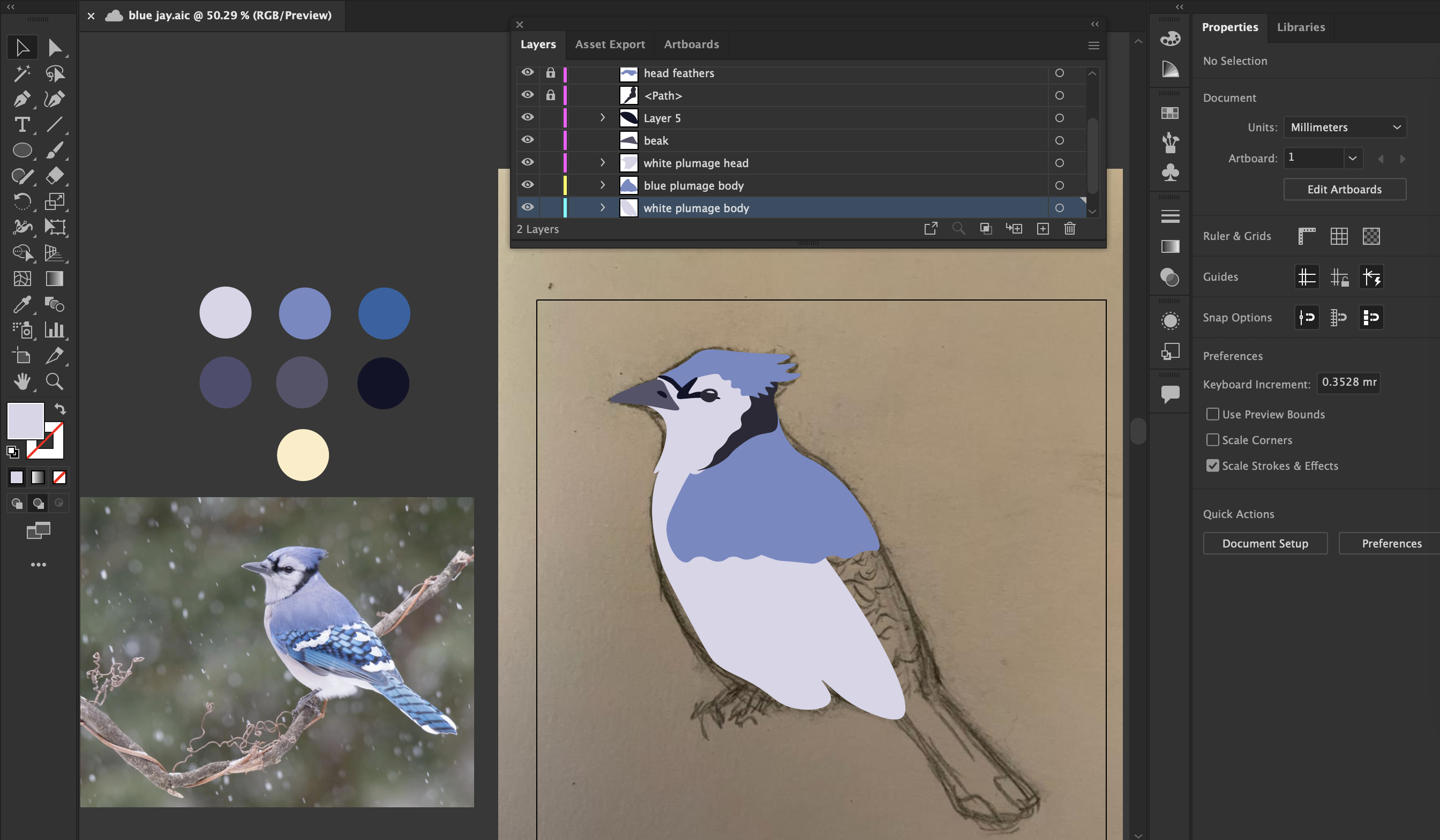Image resolution: width=1440 pixels, height=840 pixels.
Task: Hide the beak layer
Action: pos(528,140)
